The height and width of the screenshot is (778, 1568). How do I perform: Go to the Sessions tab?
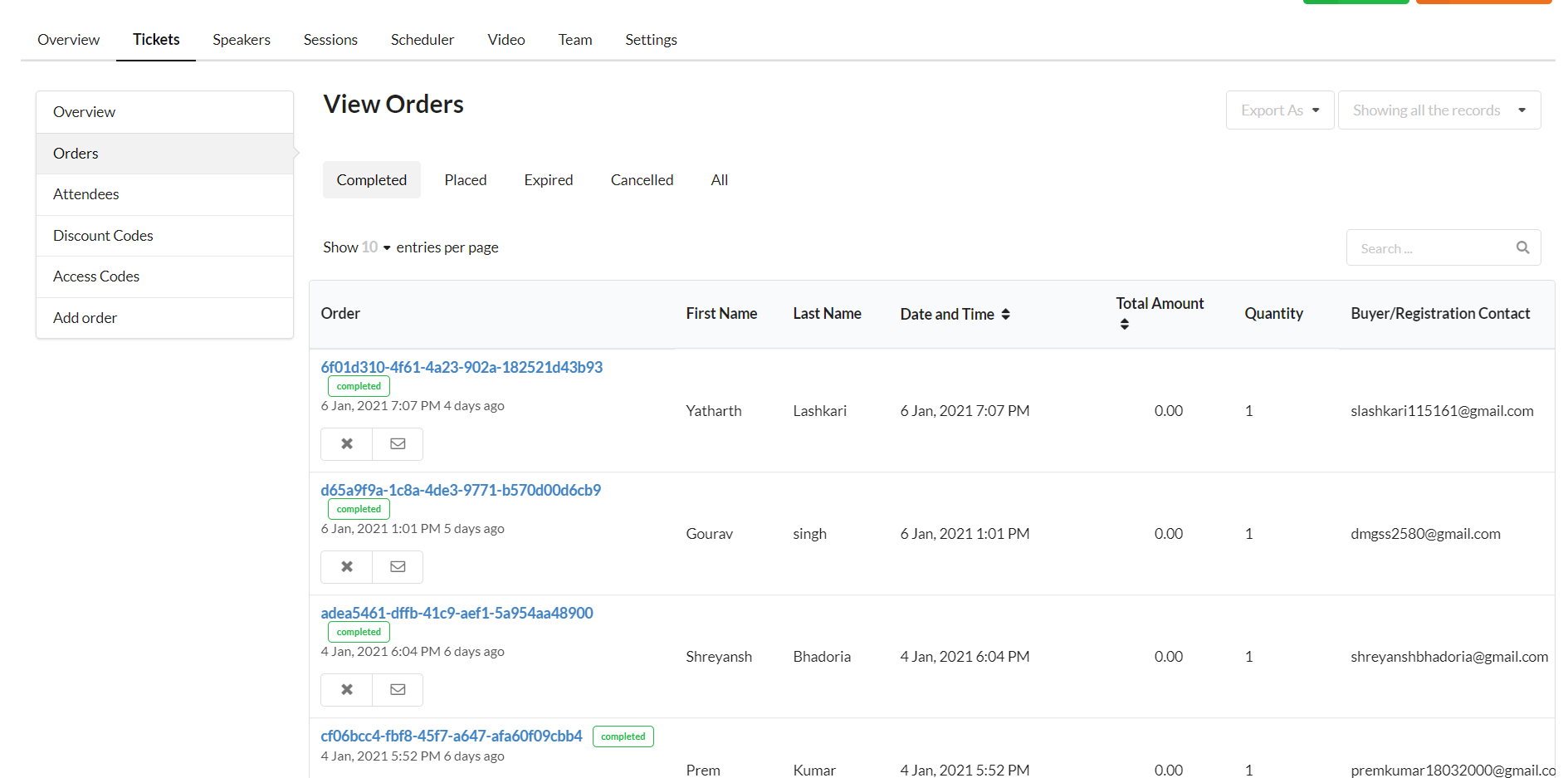(x=330, y=40)
